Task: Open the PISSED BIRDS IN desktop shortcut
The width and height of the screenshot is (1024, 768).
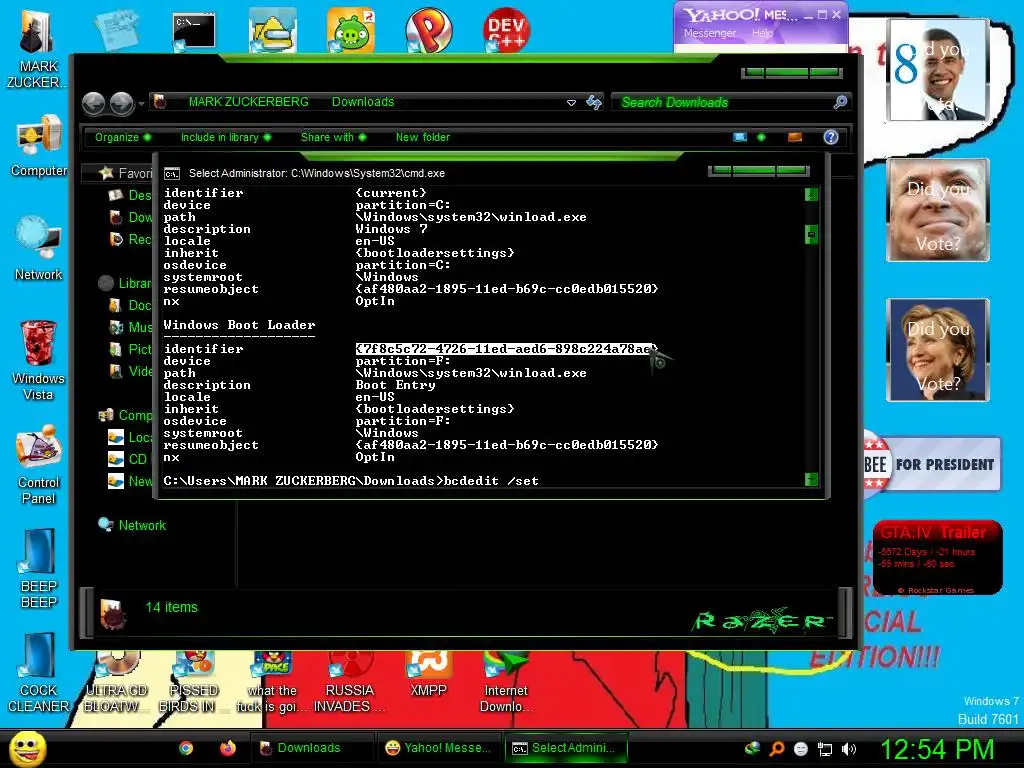Action: pos(193,682)
